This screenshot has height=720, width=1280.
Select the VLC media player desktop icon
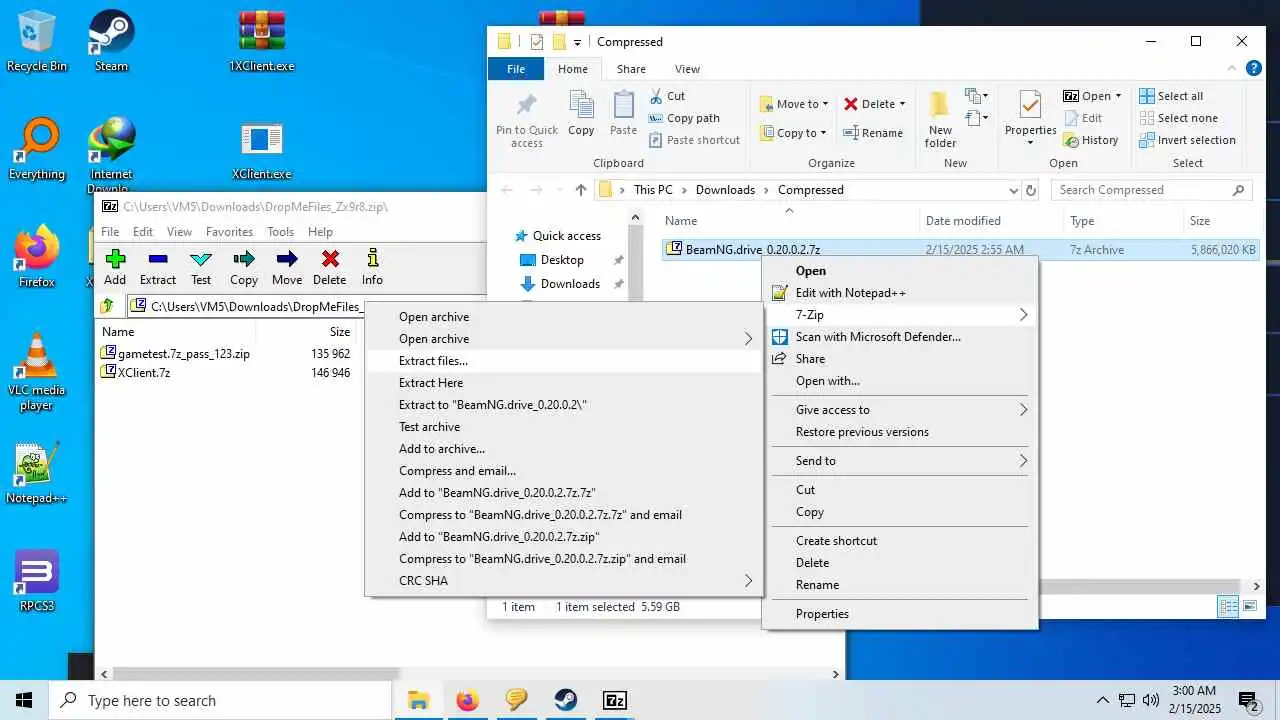point(37,372)
